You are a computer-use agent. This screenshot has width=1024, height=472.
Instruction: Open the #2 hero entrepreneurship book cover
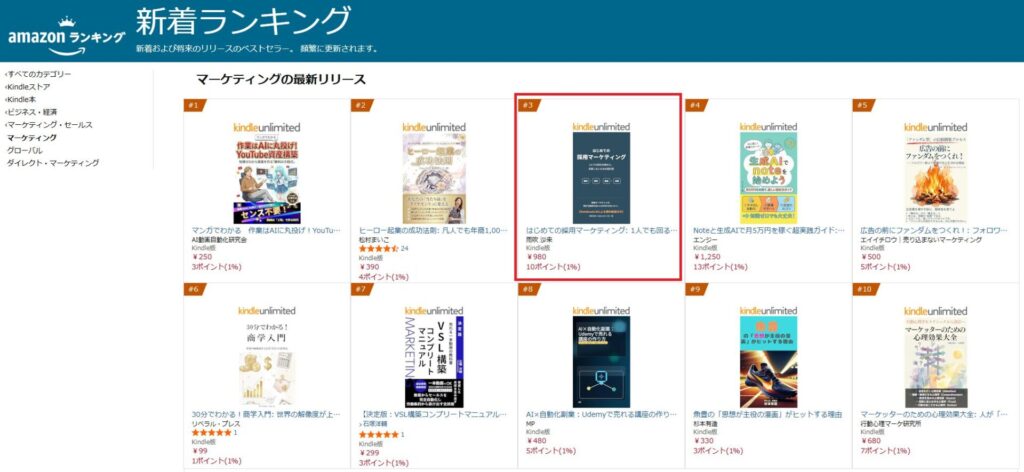coord(434,178)
